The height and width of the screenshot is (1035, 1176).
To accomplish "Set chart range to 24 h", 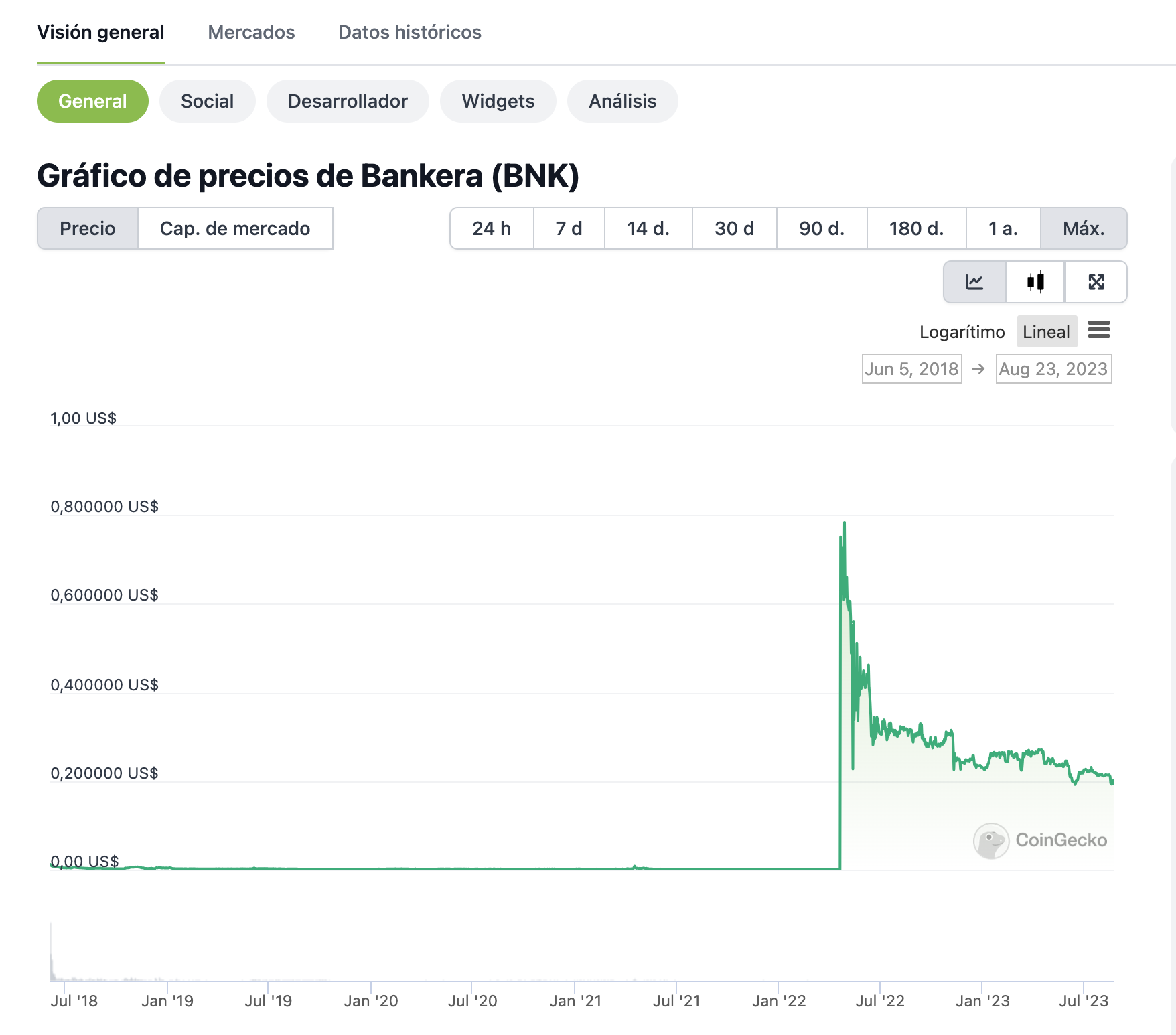I will [x=492, y=228].
